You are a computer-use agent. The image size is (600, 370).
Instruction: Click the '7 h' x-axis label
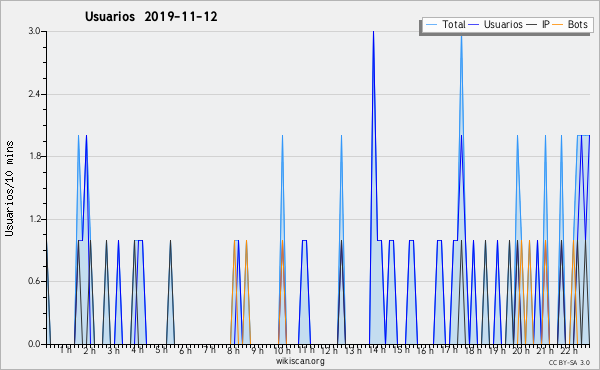(x=209, y=350)
